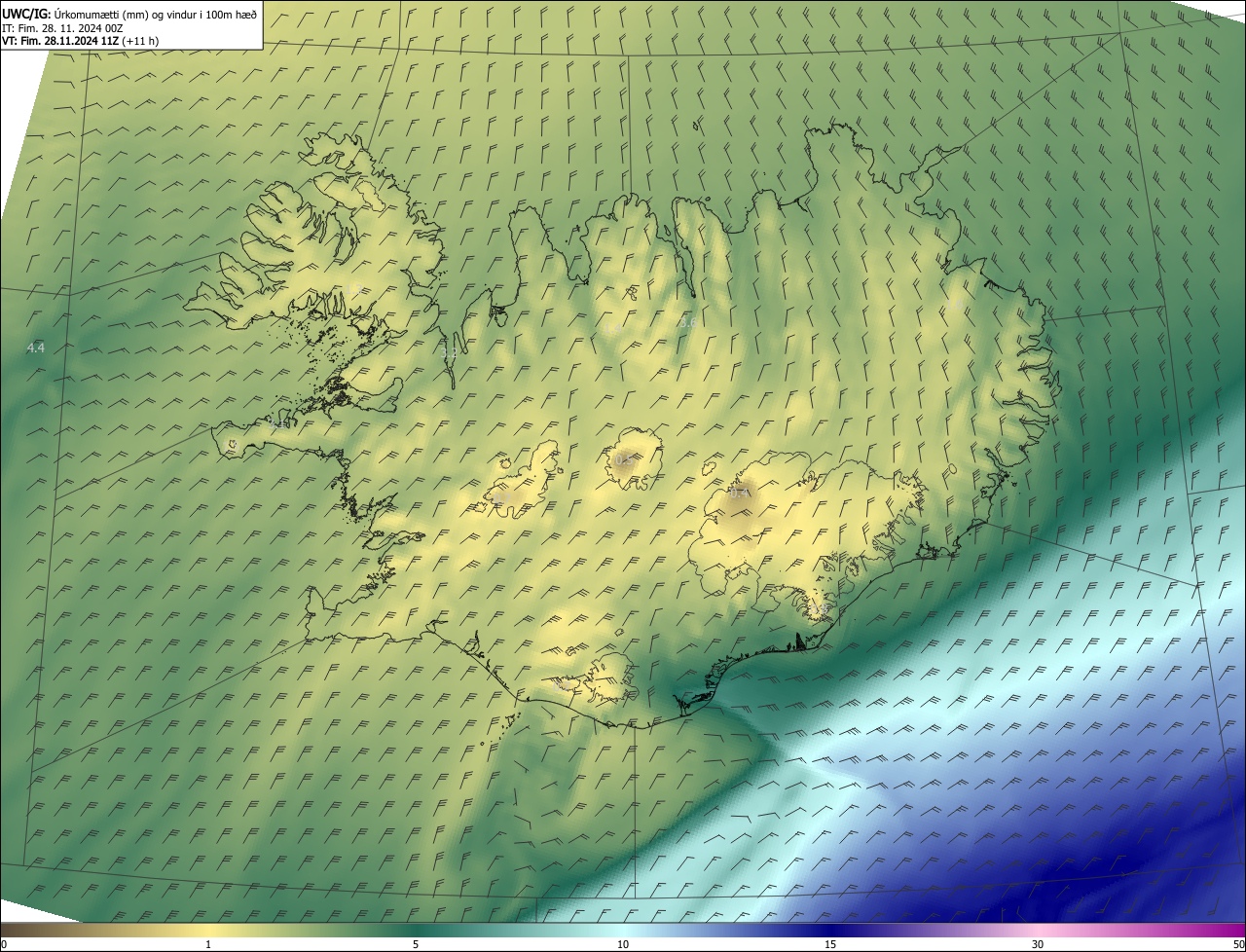Click the '3.2' value on the map
This screenshot has height=952, width=1246.
(x=449, y=351)
